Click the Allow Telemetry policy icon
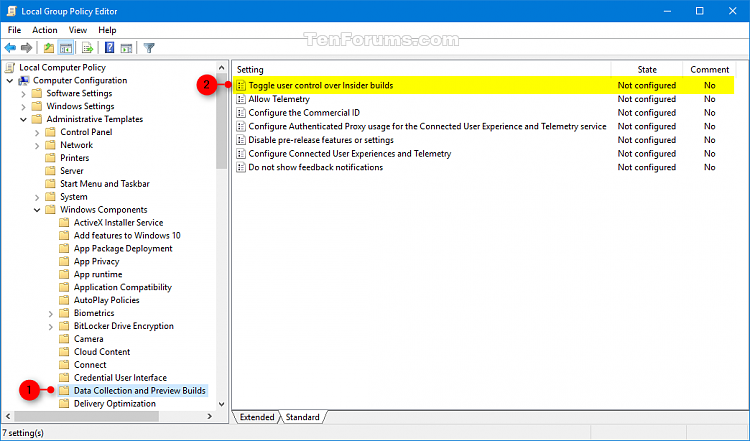 pos(241,99)
